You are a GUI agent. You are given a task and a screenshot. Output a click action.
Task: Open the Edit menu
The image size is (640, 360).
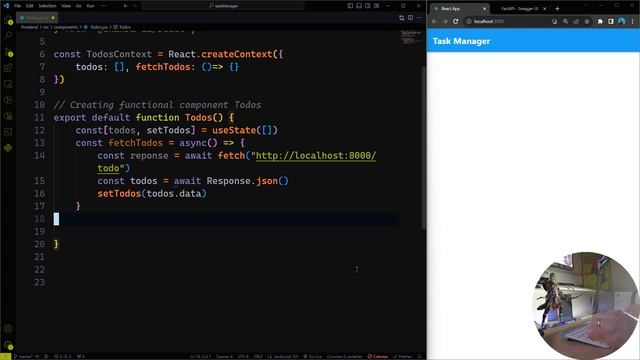click(x=30, y=6)
